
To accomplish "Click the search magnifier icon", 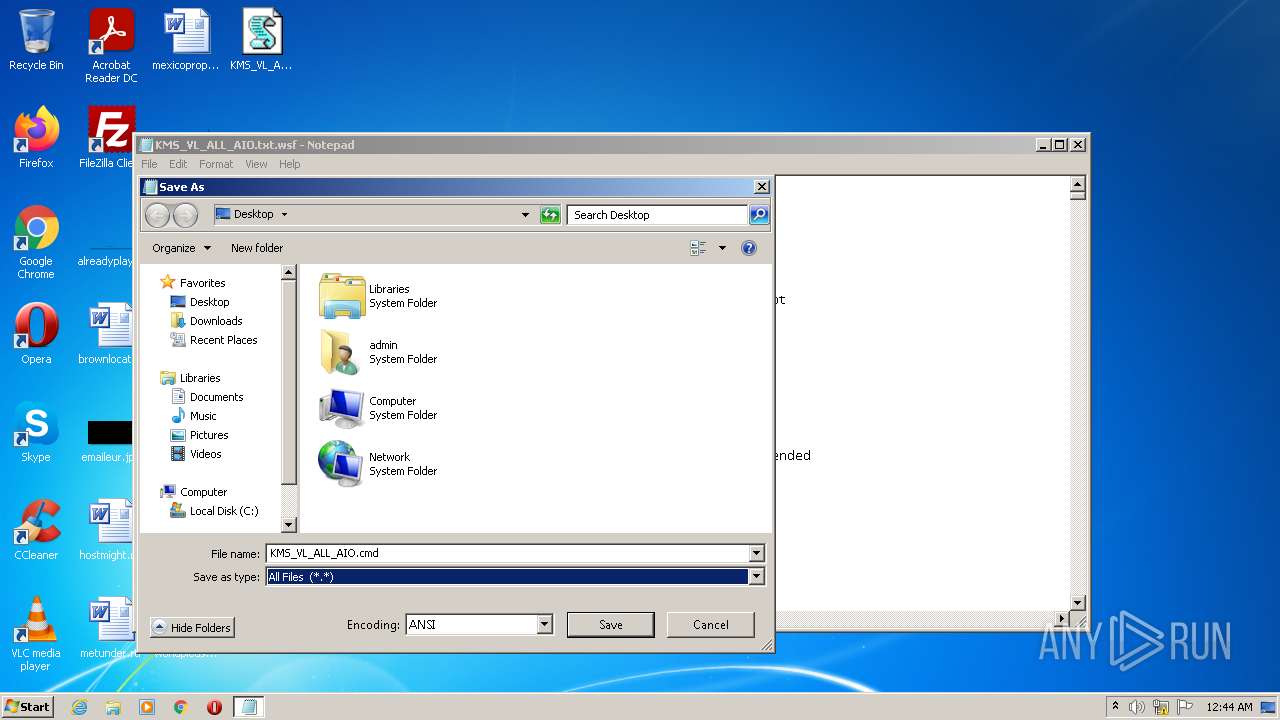I will pyautogui.click(x=759, y=215).
